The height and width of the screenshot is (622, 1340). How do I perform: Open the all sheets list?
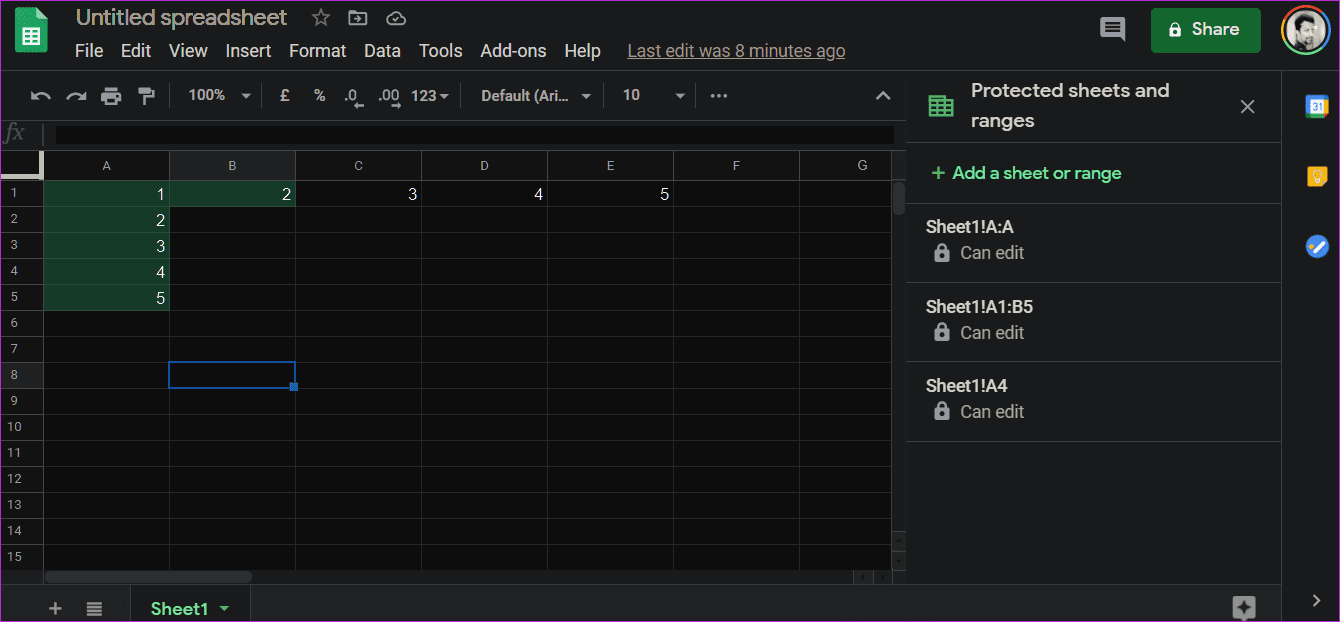(94, 608)
